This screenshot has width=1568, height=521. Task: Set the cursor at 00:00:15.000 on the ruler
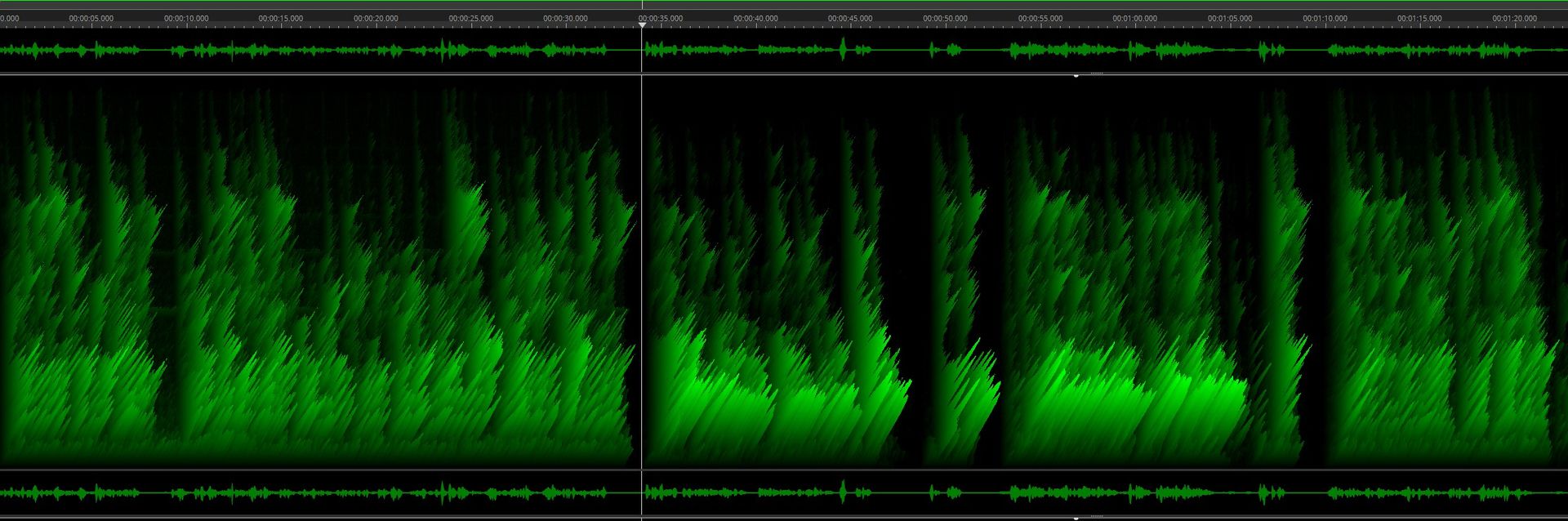tap(280, 18)
